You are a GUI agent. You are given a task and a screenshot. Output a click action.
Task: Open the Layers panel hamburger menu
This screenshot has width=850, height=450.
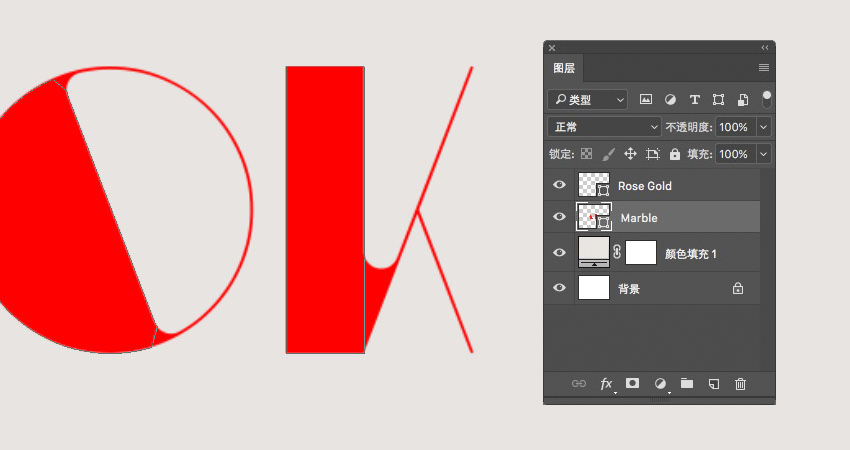click(x=764, y=68)
